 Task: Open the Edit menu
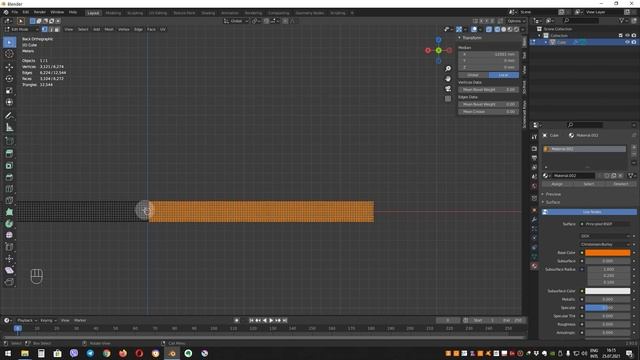(x=26, y=12)
